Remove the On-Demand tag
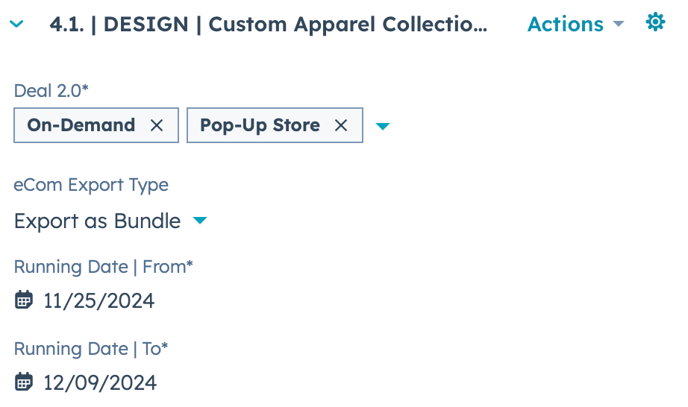The image size is (688, 407). click(157, 125)
